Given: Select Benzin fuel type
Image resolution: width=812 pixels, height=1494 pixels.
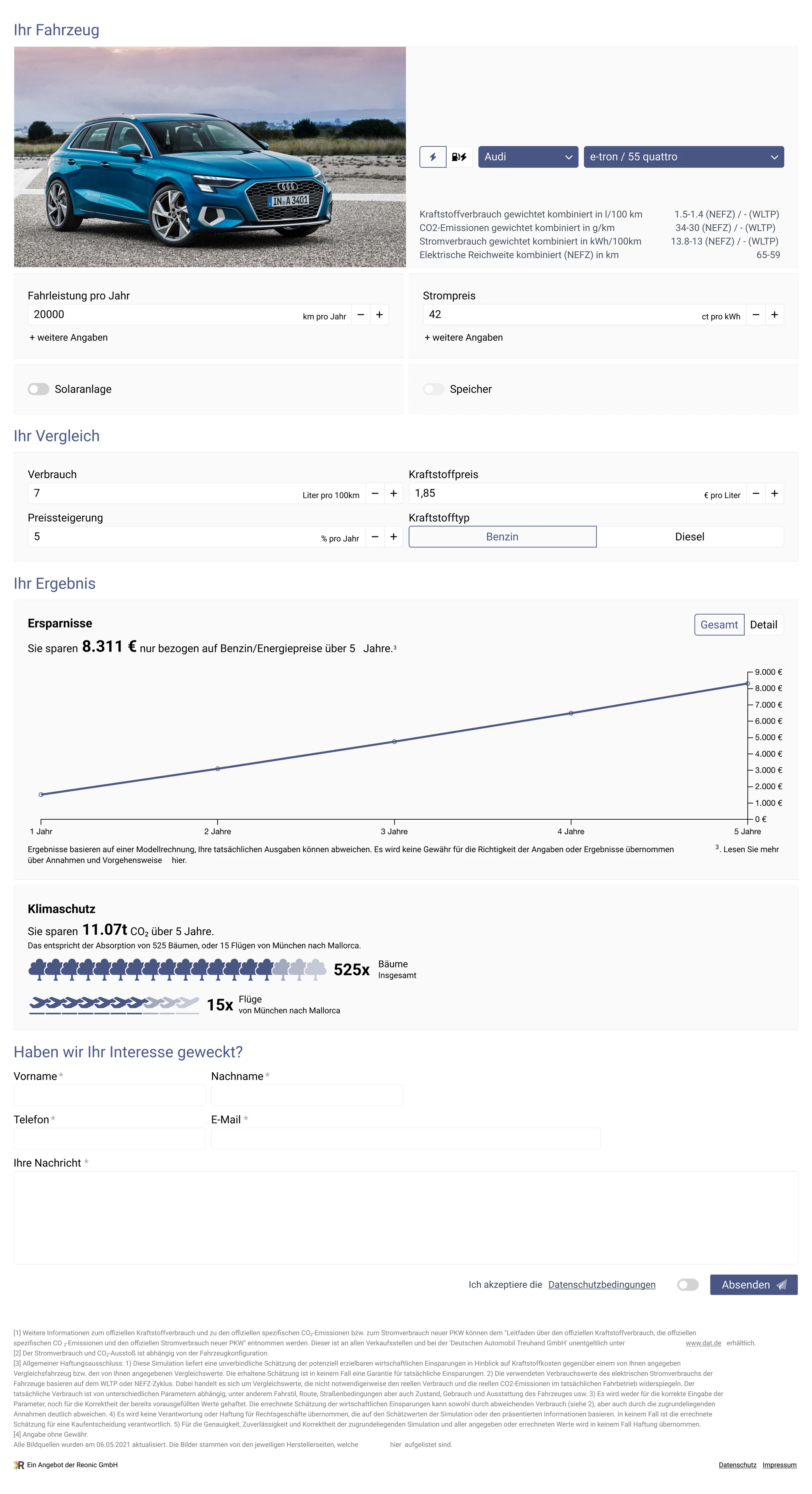Looking at the screenshot, I should click(503, 537).
